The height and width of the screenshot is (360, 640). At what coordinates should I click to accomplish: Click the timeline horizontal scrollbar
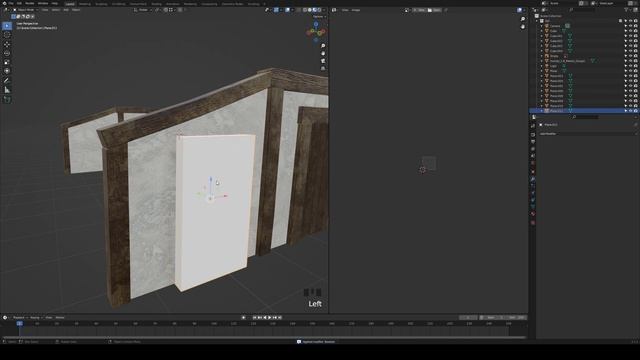(x=264, y=337)
